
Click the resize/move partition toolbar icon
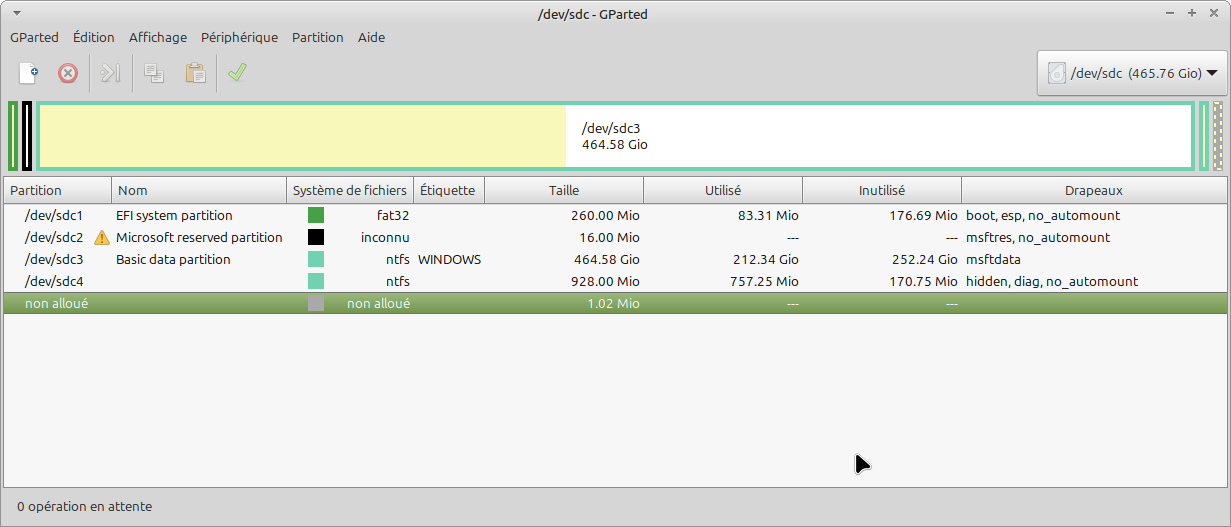click(x=111, y=73)
